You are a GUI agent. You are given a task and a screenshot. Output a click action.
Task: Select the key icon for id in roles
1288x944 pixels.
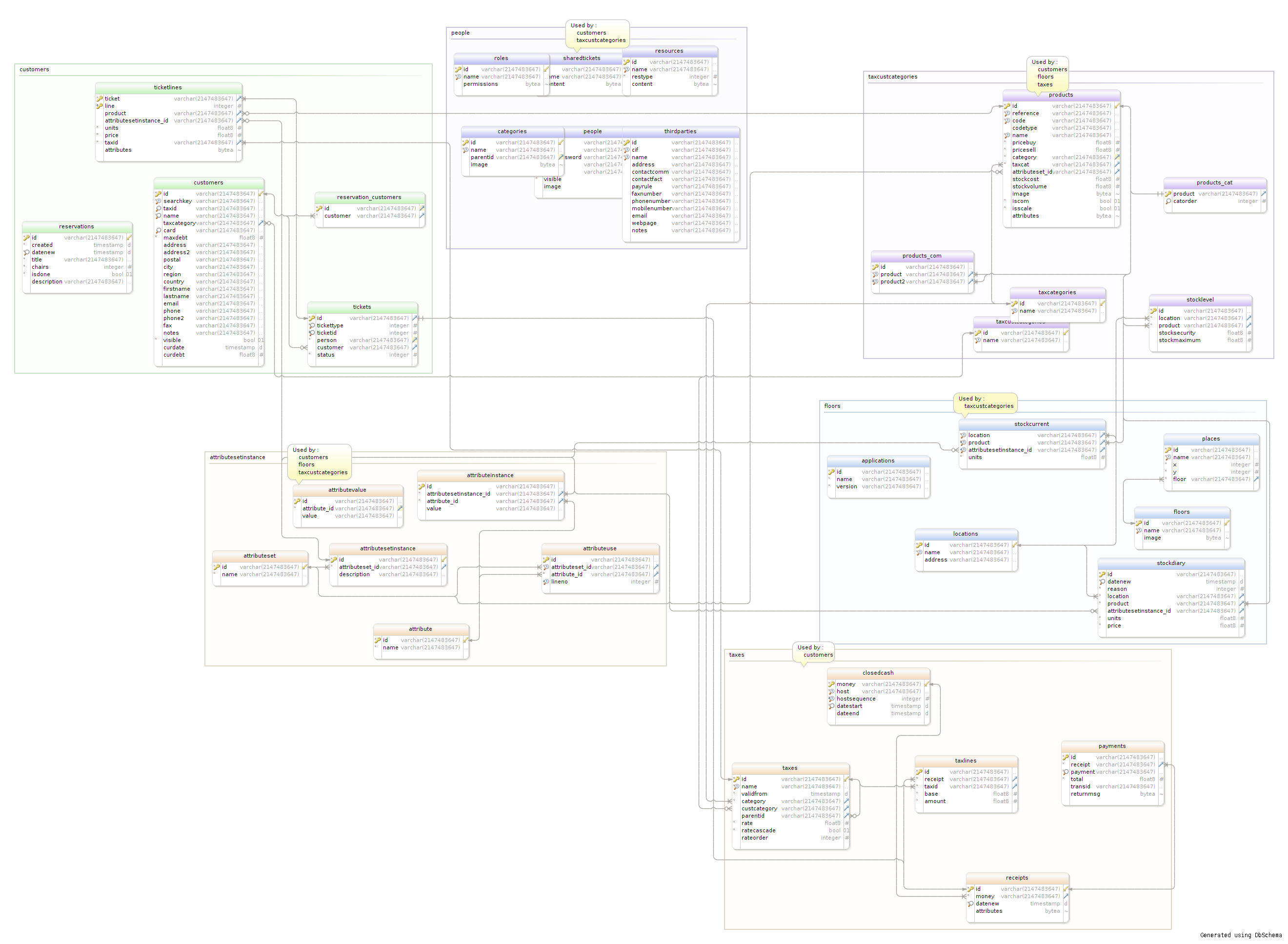458,70
